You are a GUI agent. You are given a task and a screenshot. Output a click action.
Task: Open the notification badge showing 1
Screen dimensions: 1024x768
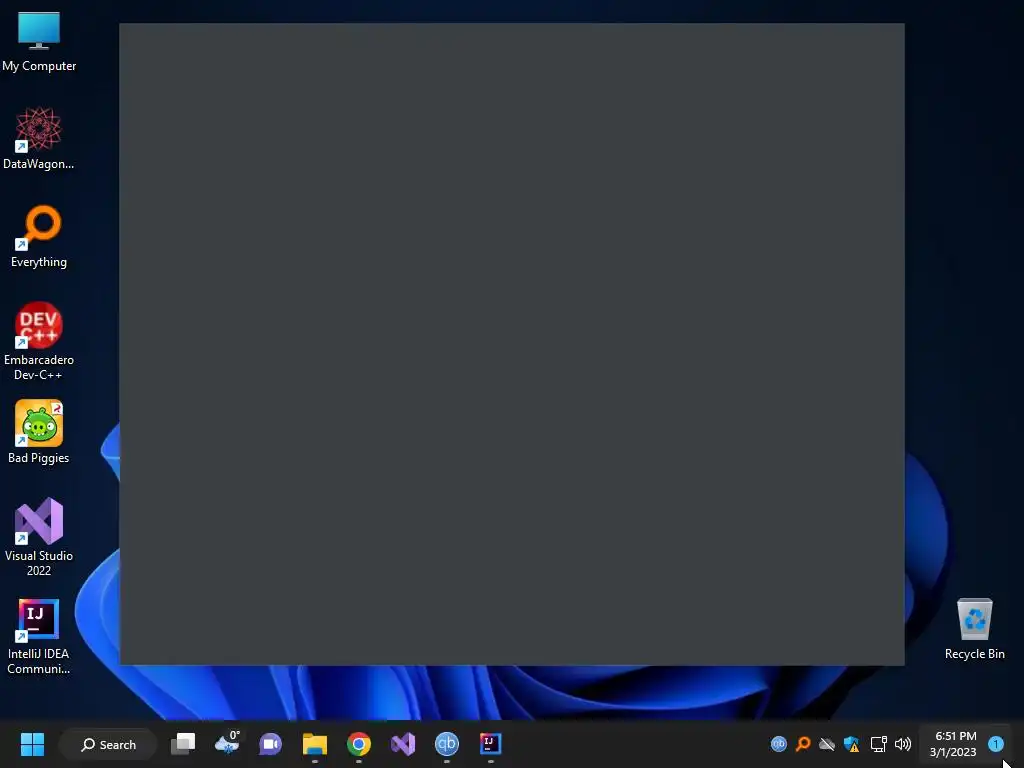tap(996, 744)
